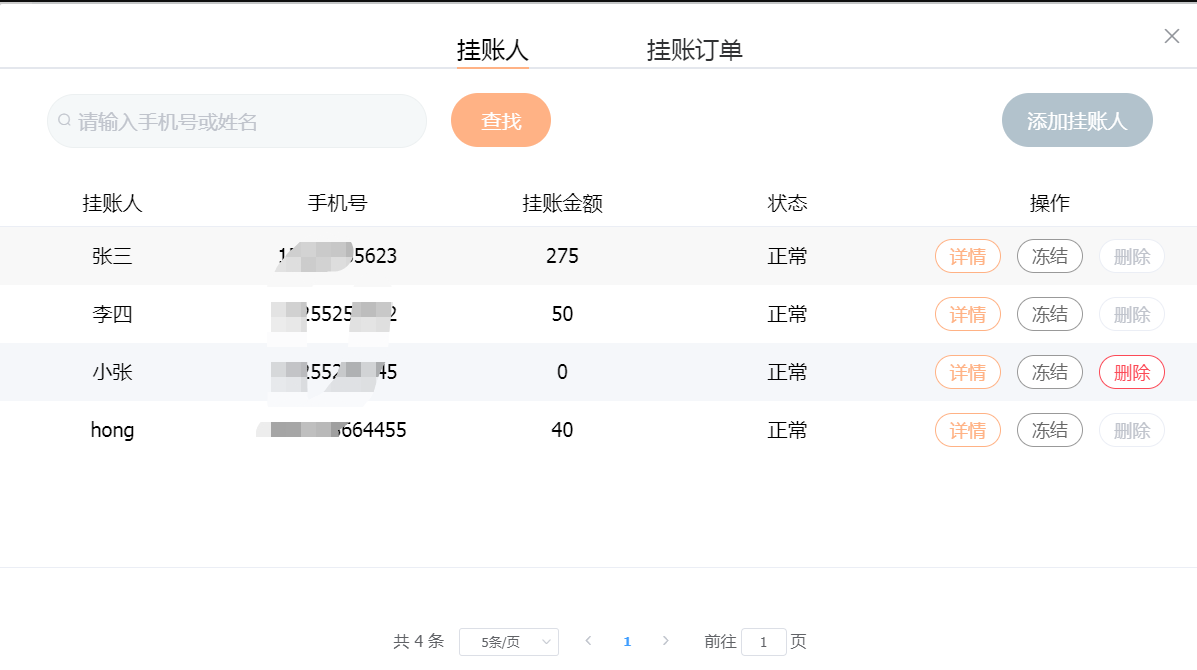Click page number 1 in the pagination
Viewport: 1197px width, 670px height.
627,642
